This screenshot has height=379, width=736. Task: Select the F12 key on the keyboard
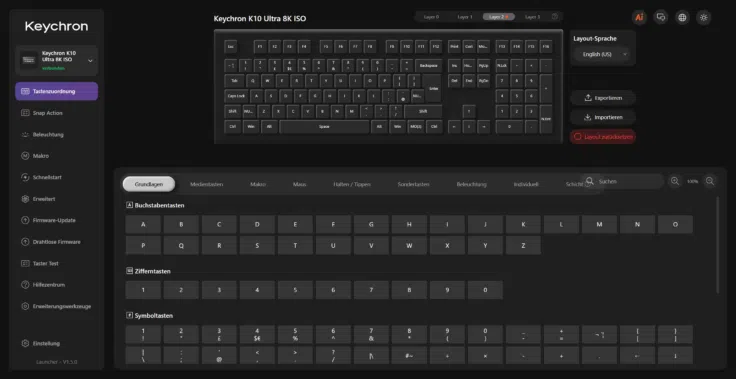(436, 47)
